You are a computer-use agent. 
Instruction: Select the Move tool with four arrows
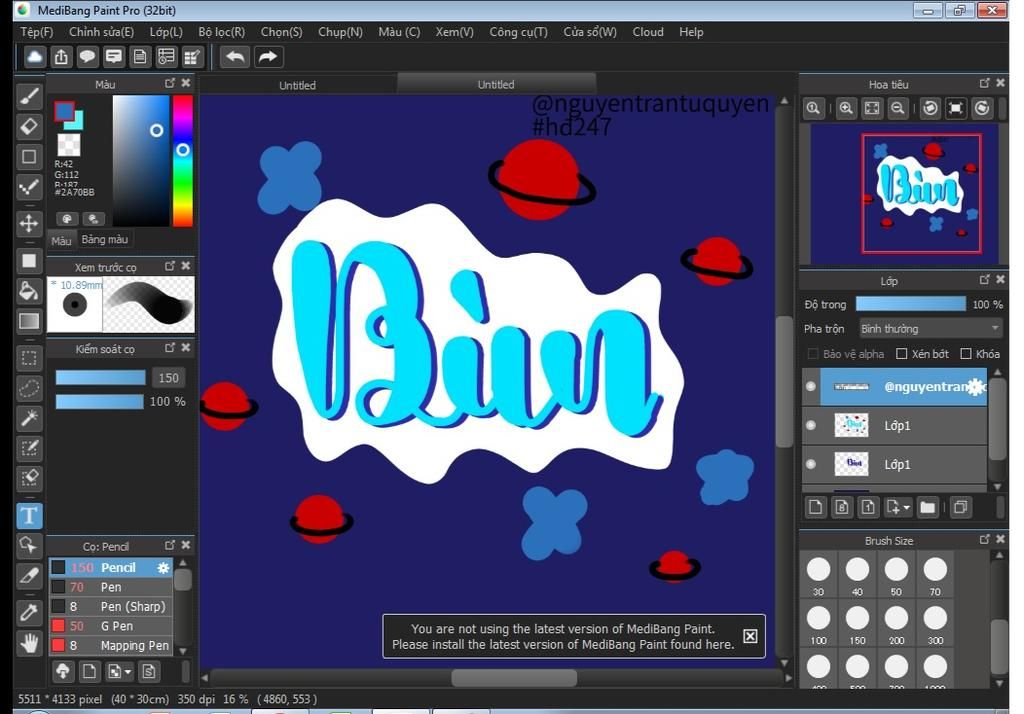pyautogui.click(x=29, y=223)
